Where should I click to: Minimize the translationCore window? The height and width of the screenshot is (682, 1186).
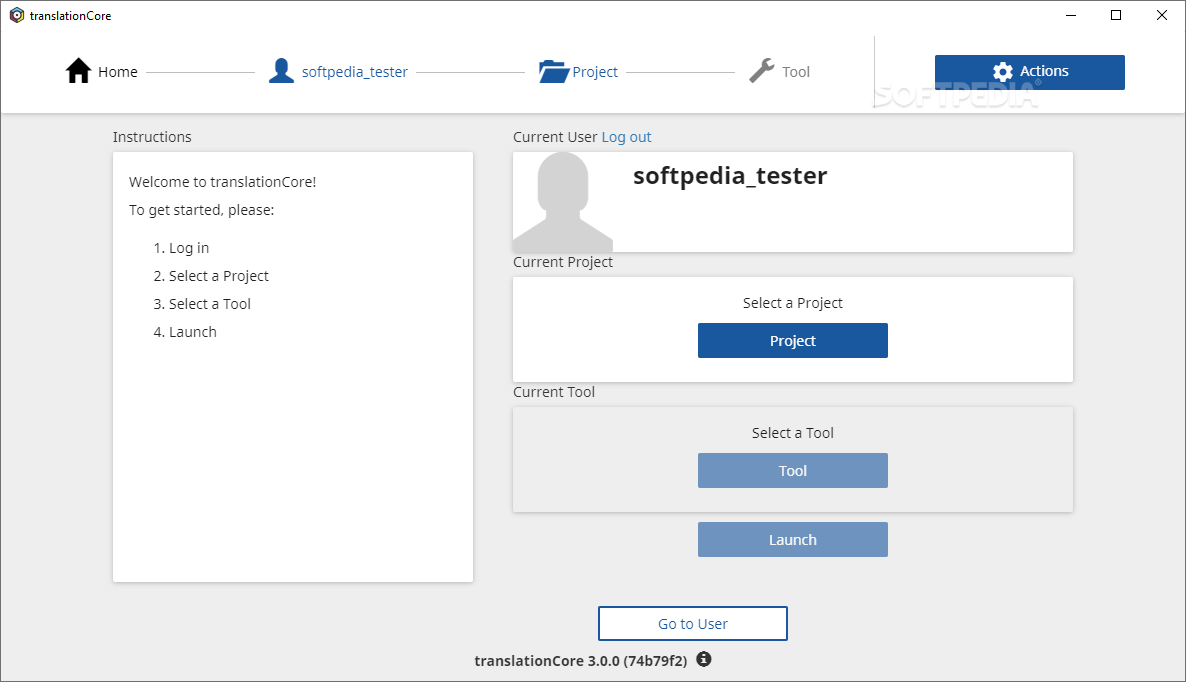(1071, 15)
